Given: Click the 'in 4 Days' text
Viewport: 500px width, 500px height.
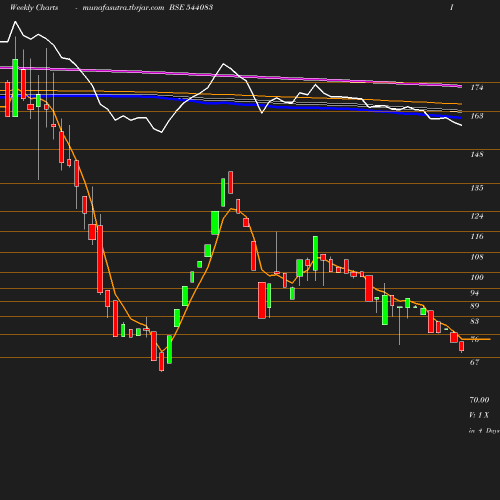Looking at the screenshot, I should [x=484, y=431].
